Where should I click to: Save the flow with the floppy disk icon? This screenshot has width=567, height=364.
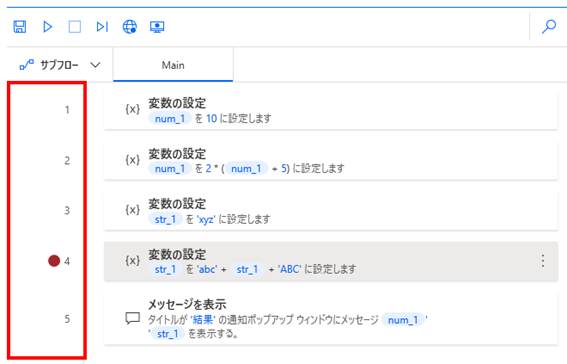(20, 27)
